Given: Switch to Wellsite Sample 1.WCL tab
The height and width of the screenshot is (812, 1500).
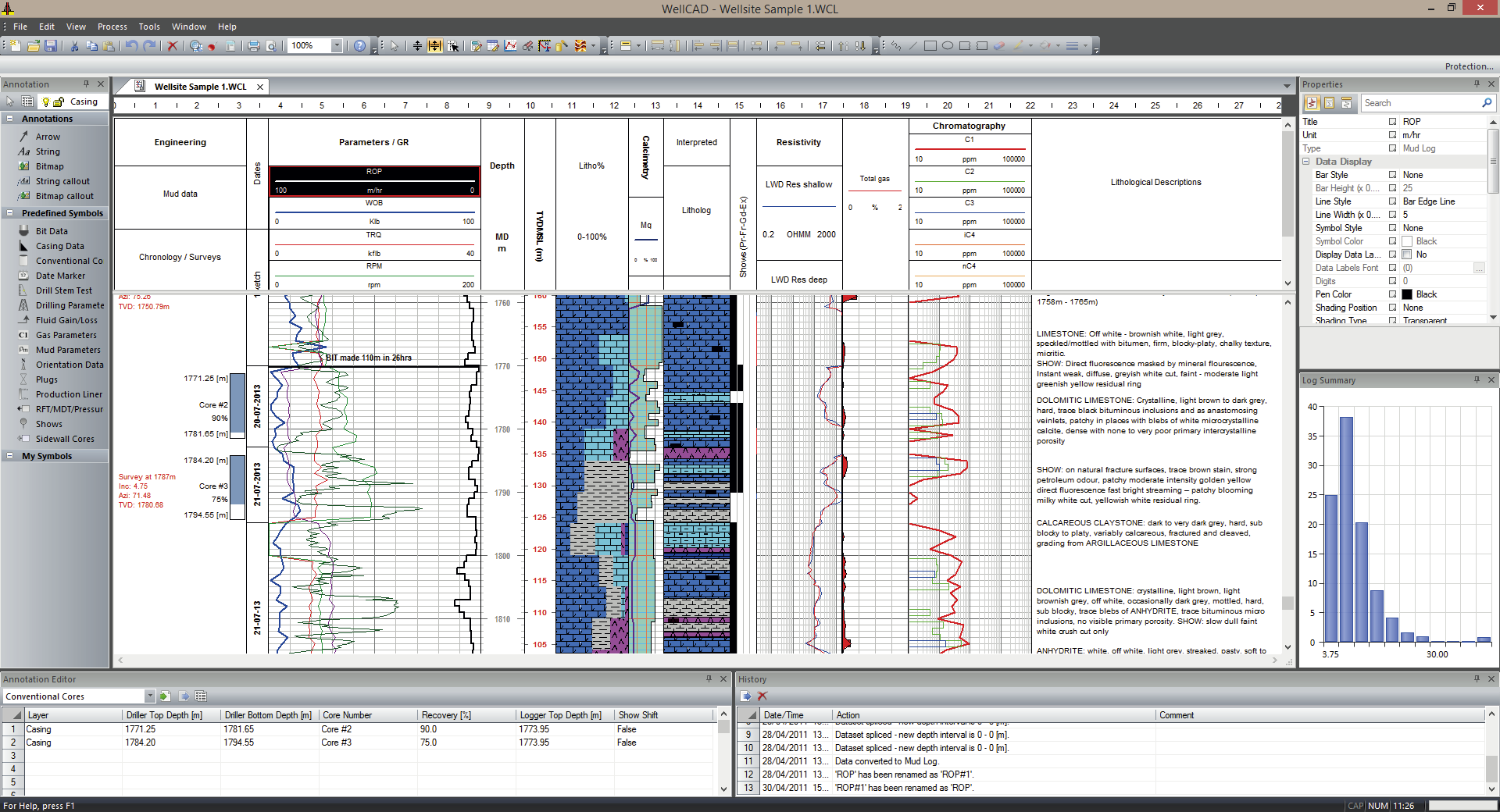Looking at the screenshot, I should (199, 87).
